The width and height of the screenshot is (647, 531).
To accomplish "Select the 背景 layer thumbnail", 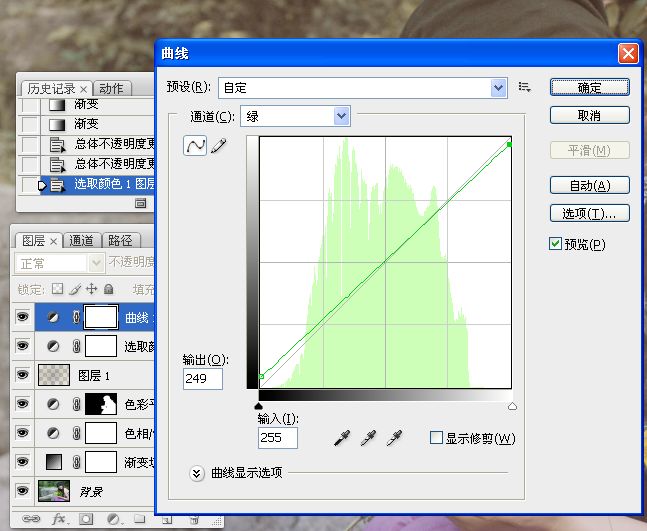I will (54, 491).
